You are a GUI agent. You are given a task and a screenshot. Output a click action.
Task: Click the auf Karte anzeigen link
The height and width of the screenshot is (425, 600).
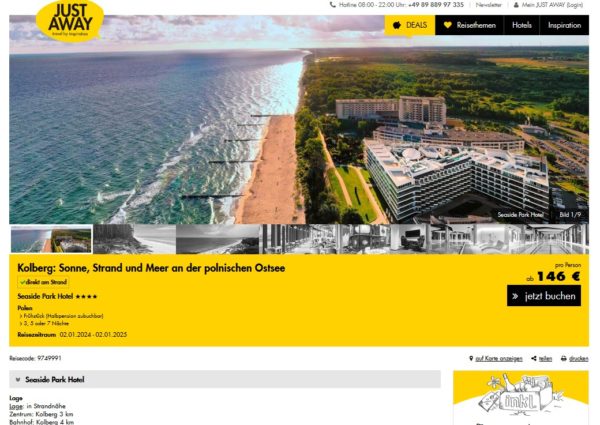(x=499, y=359)
